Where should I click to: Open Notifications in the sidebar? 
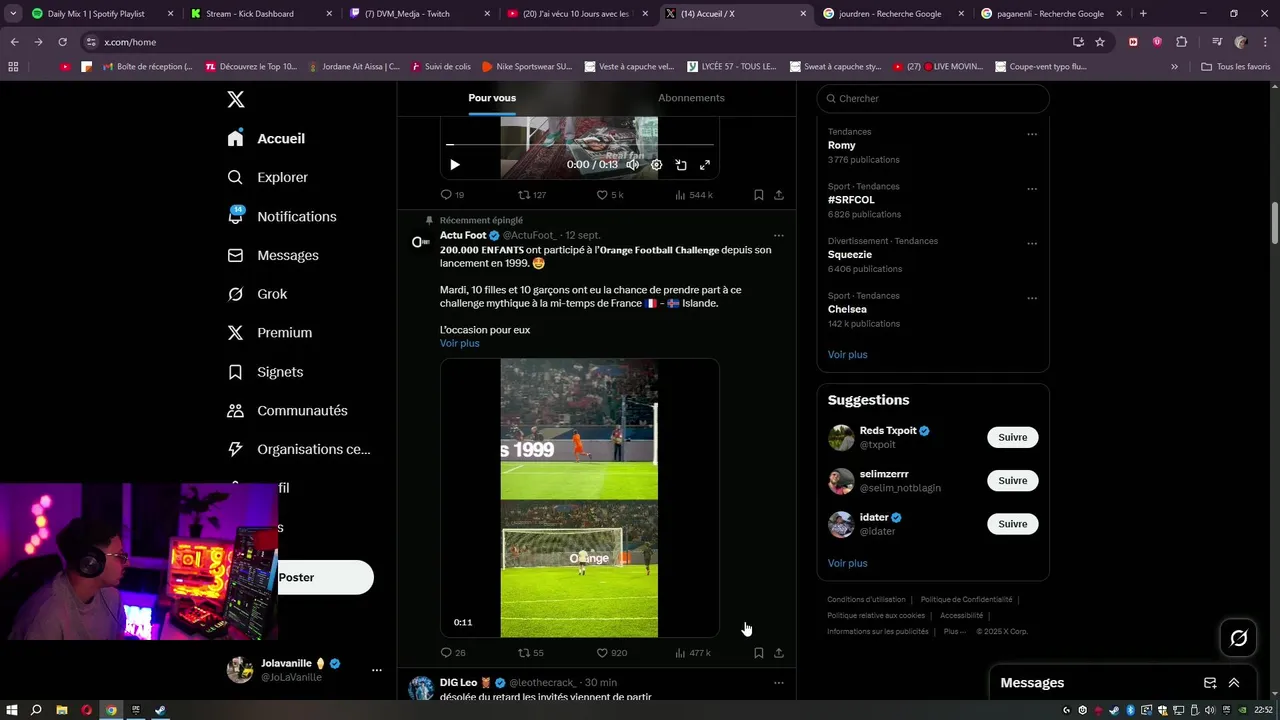coord(281,216)
